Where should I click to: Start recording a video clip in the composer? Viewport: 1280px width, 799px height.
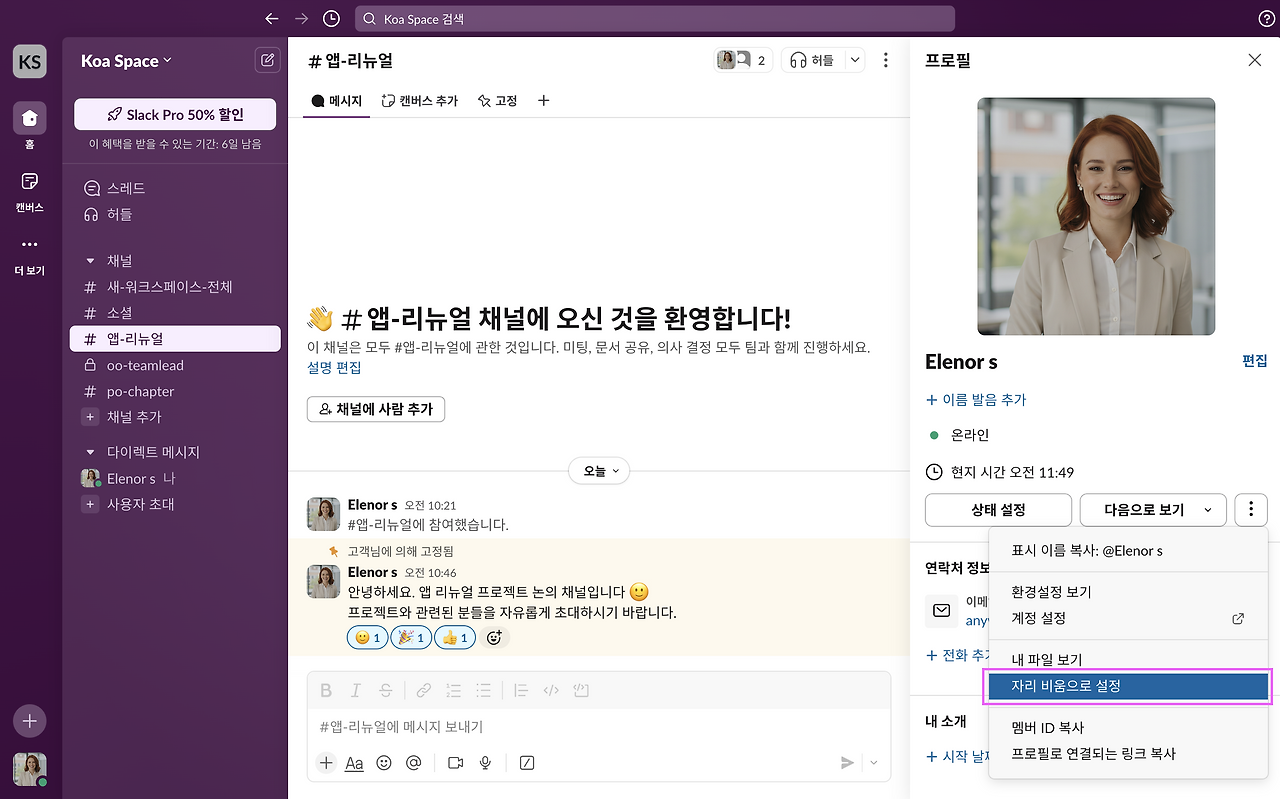click(455, 762)
